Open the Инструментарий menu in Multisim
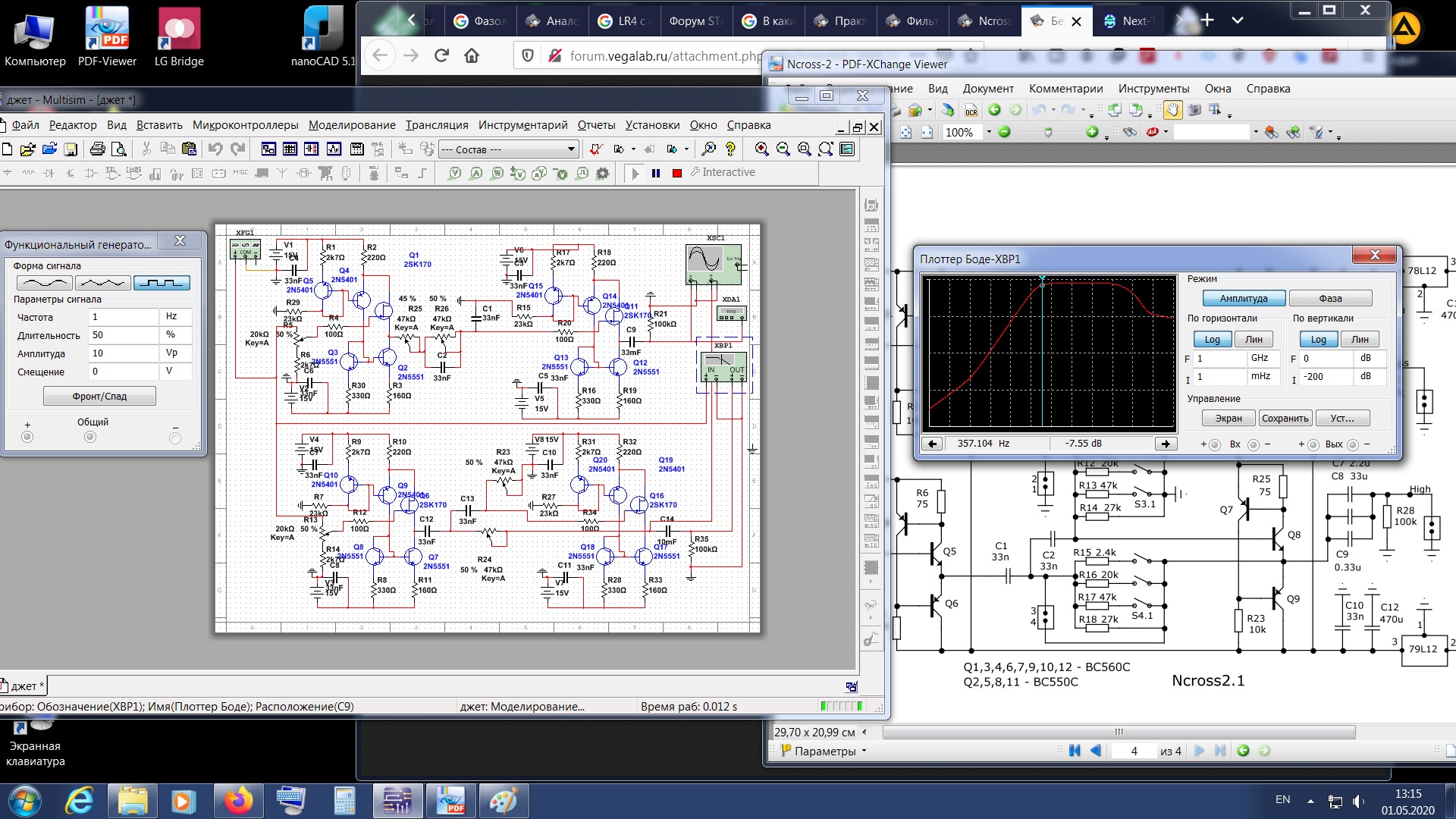 coord(522,125)
